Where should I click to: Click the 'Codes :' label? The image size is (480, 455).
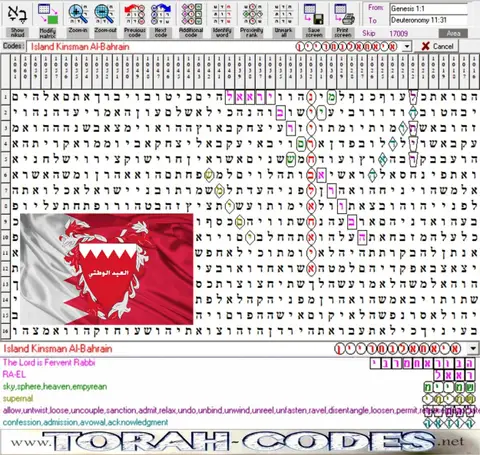pos(13,46)
